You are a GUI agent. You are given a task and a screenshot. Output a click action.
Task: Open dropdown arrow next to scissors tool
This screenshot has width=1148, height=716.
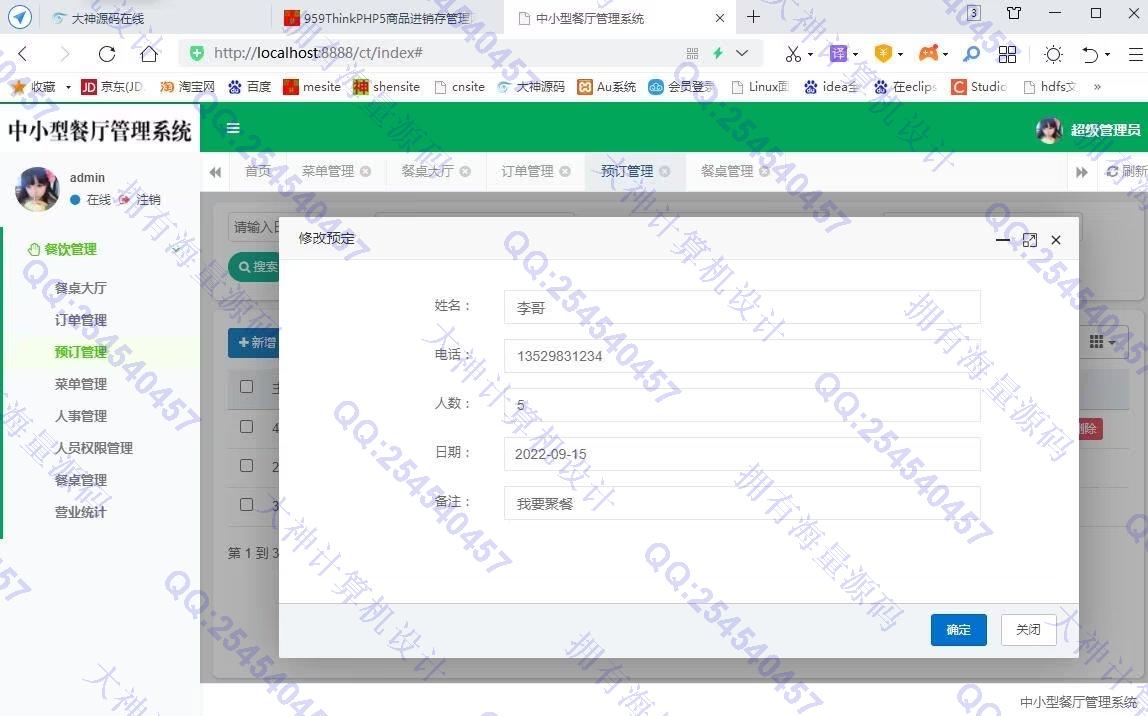810,54
